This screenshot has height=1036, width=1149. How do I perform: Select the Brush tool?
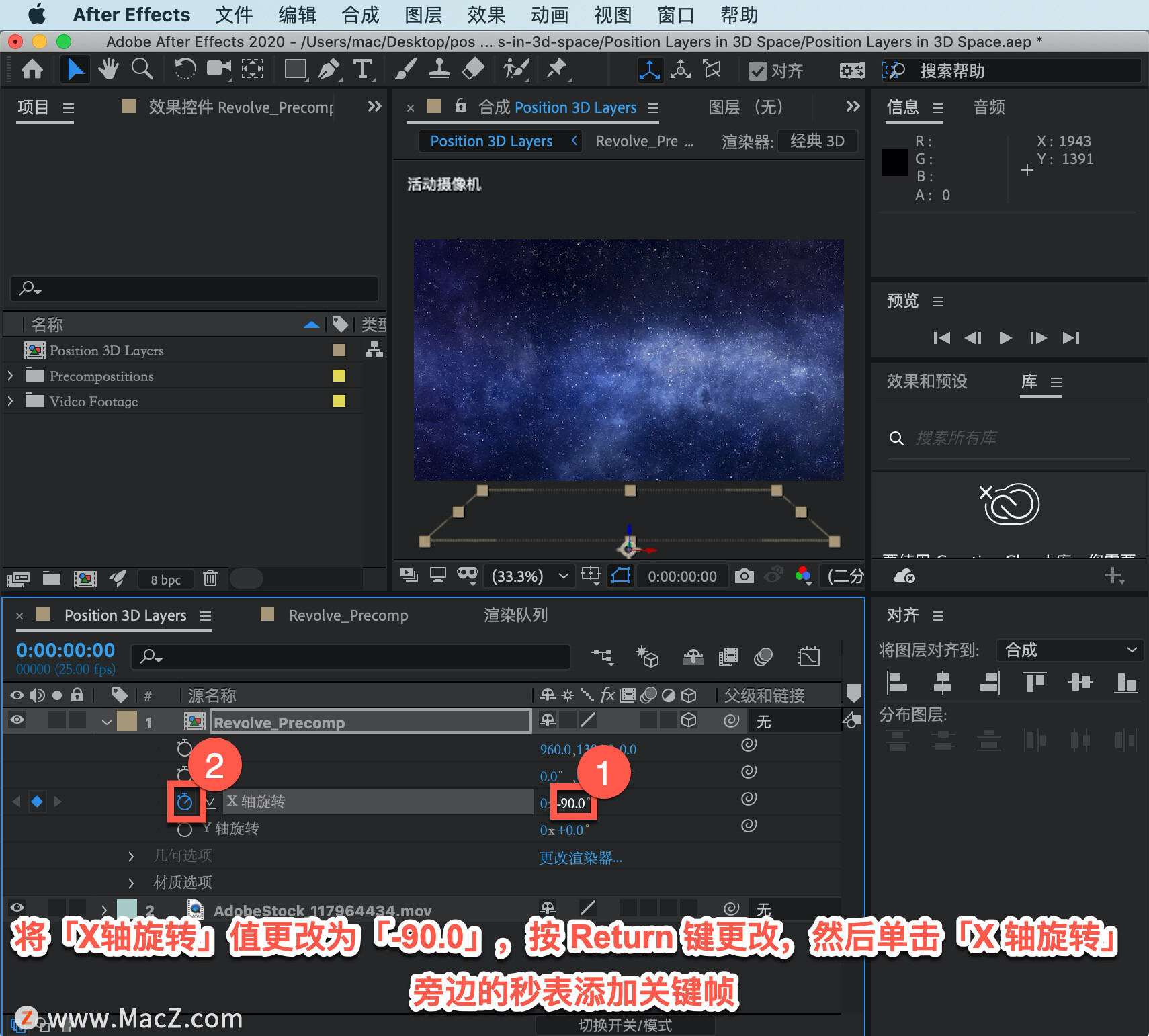[x=405, y=69]
